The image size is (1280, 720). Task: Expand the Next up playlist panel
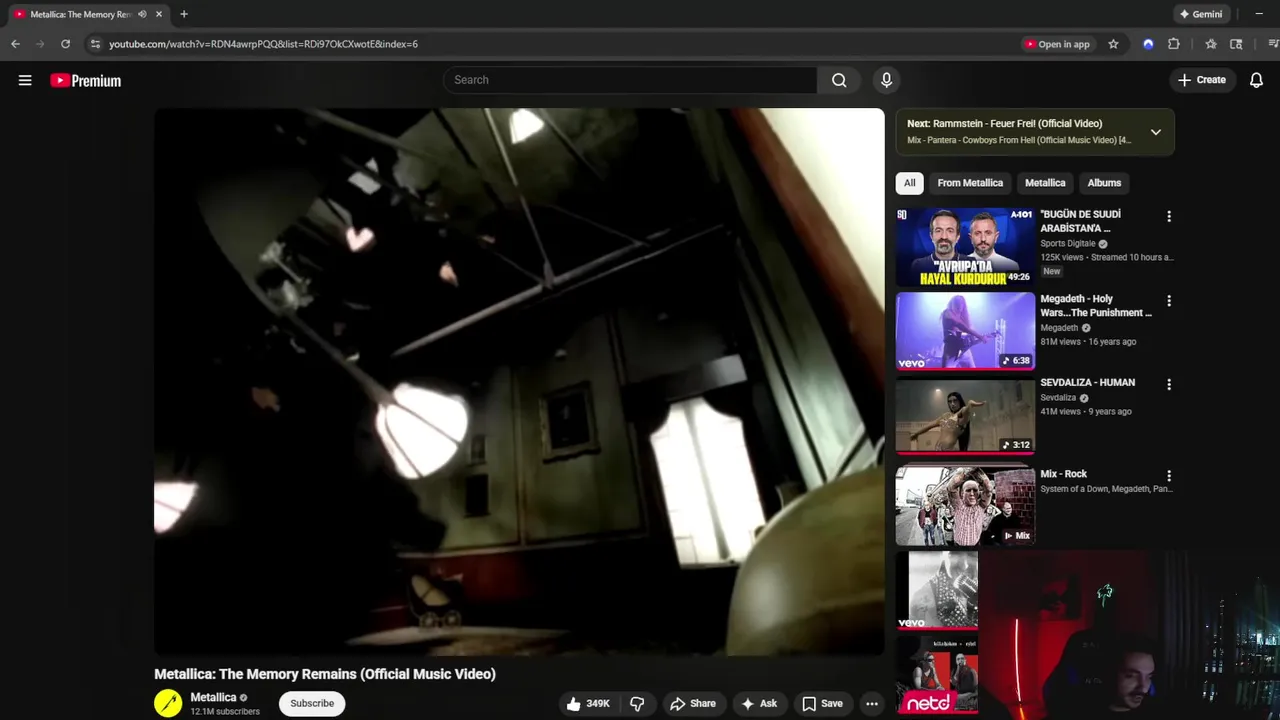1156,132
